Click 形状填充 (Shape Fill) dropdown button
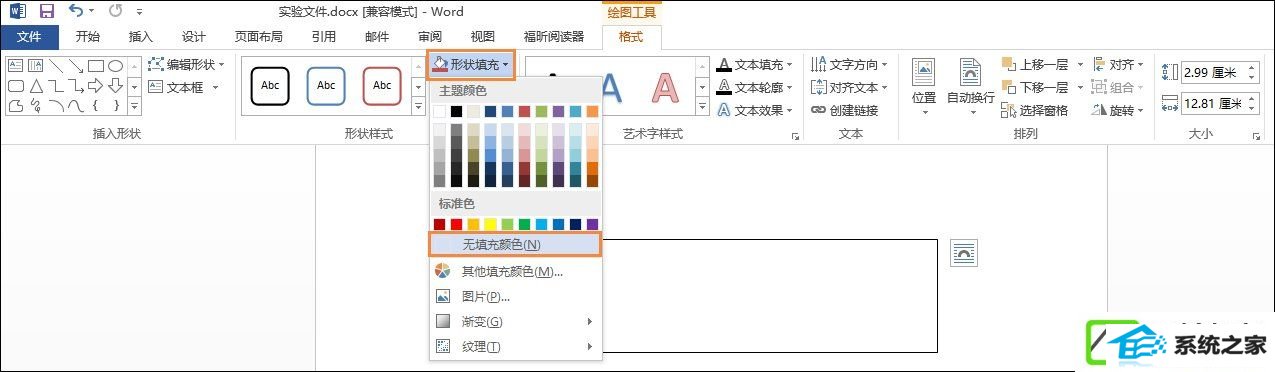Screen dimensions: 1275x372 (471, 64)
